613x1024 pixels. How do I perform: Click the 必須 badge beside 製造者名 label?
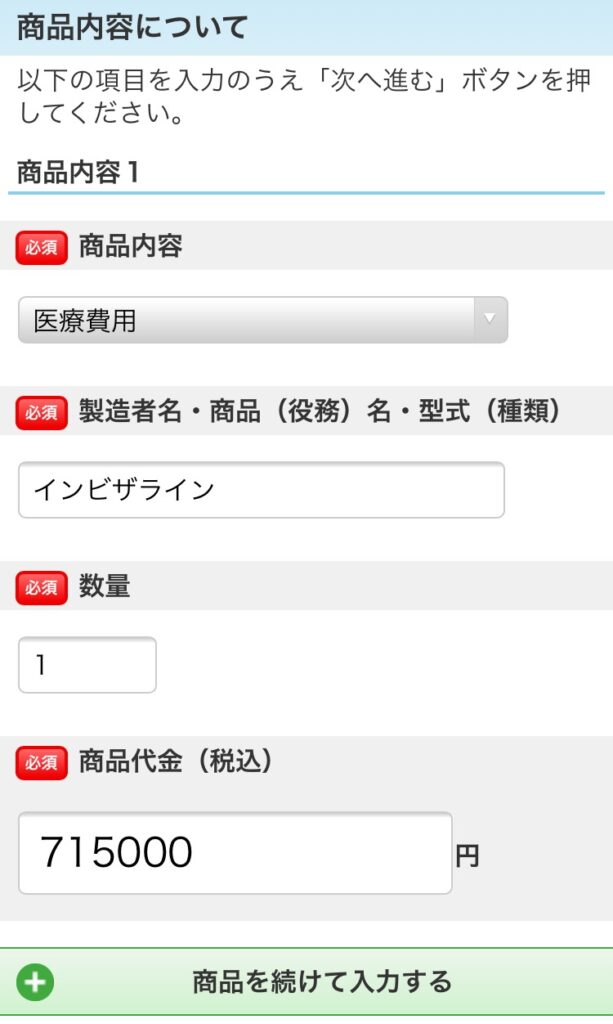coord(41,412)
